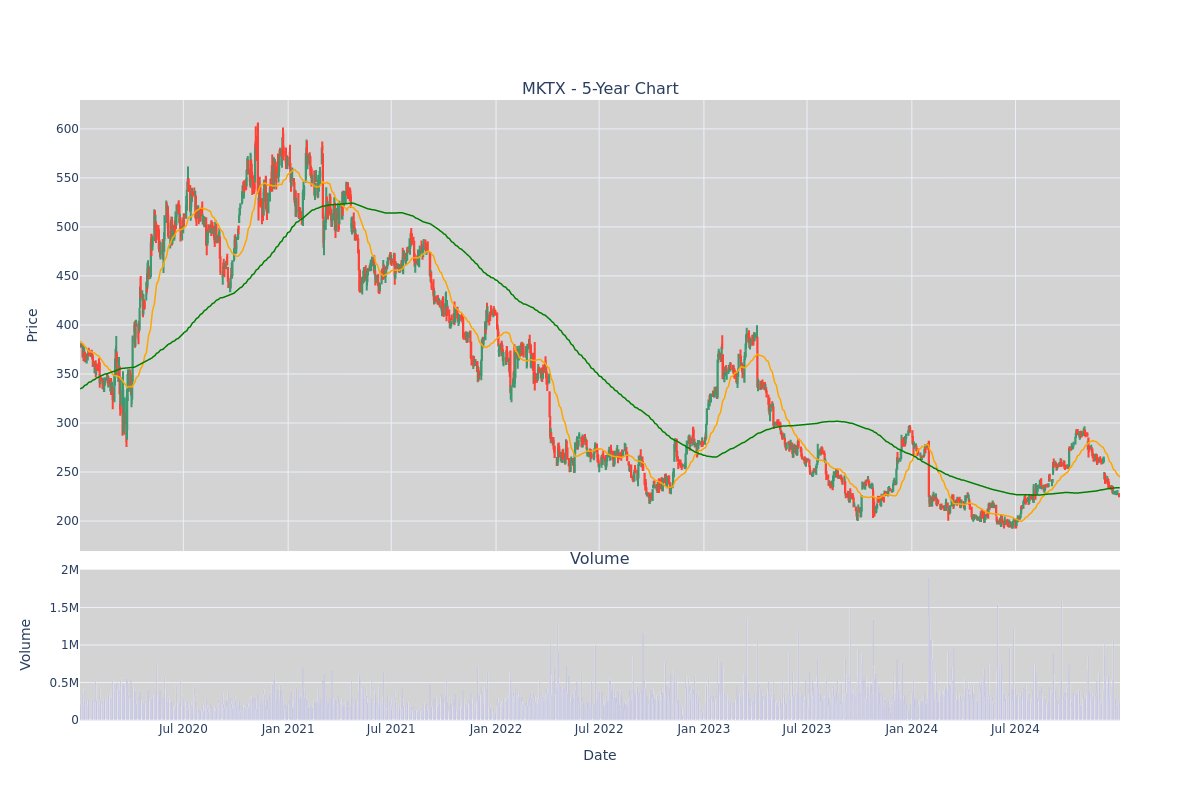Click the 450 price tick label
The height and width of the screenshot is (800, 1200).
pos(67,276)
